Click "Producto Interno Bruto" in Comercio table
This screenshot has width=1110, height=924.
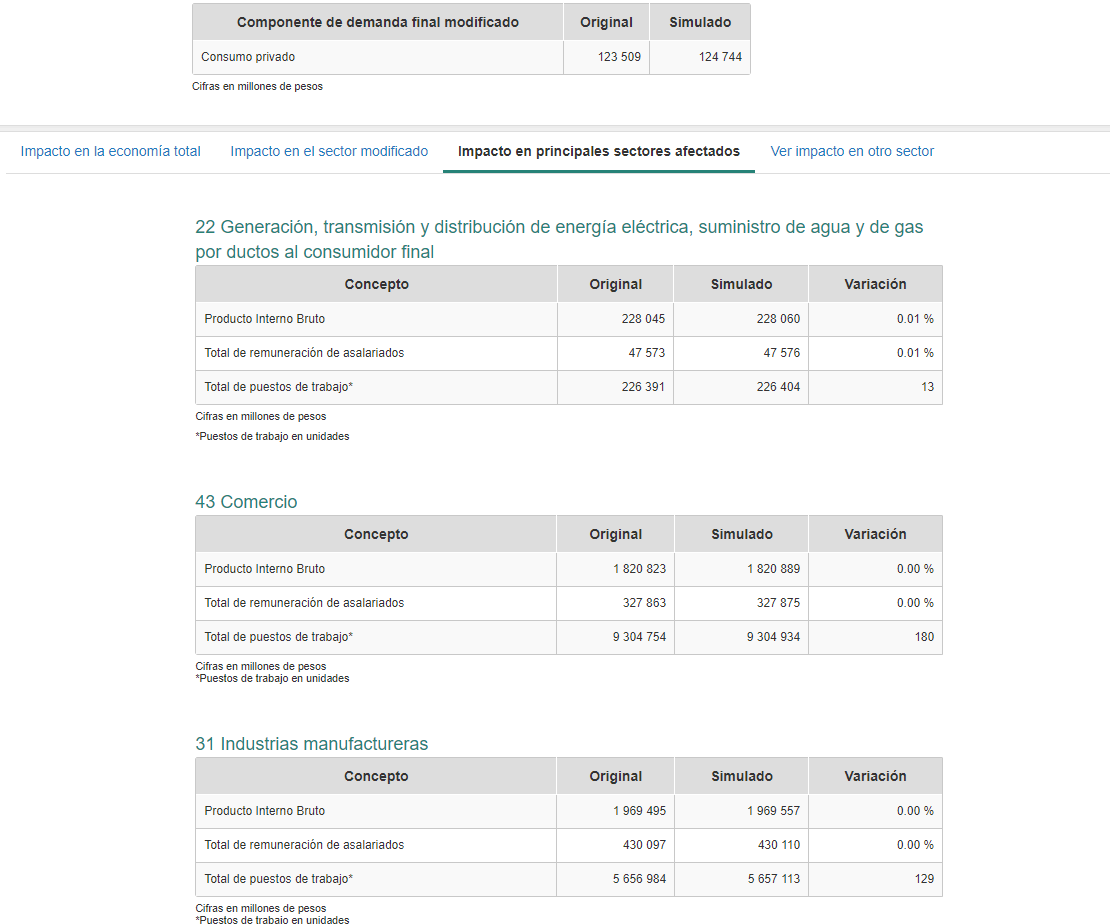(265, 569)
